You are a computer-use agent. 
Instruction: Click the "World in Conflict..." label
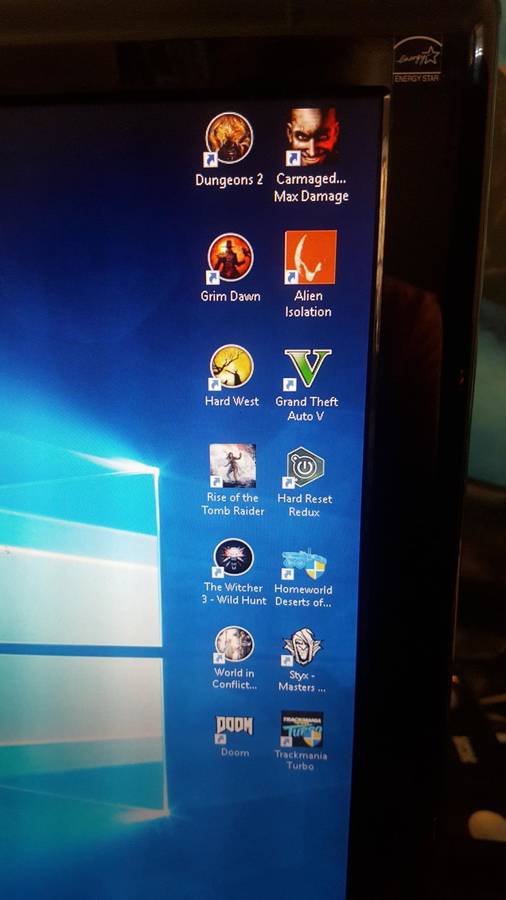[234, 678]
